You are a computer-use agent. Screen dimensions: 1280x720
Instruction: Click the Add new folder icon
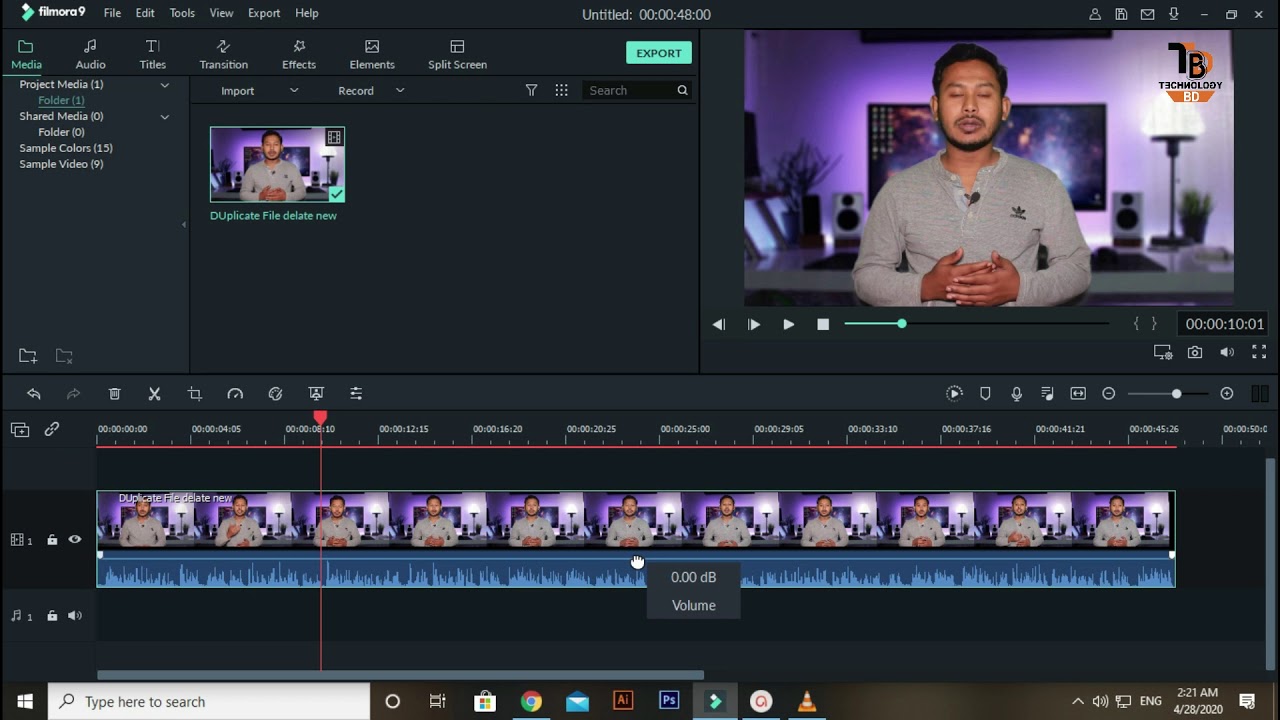tap(28, 356)
